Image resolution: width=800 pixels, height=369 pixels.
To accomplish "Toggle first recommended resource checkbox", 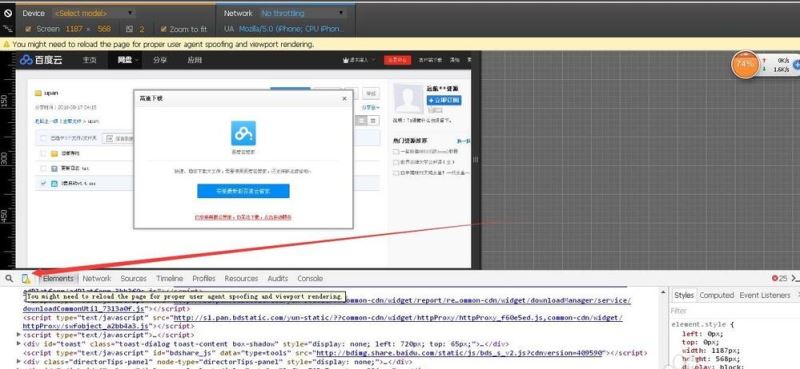I will pyautogui.click(x=396, y=152).
